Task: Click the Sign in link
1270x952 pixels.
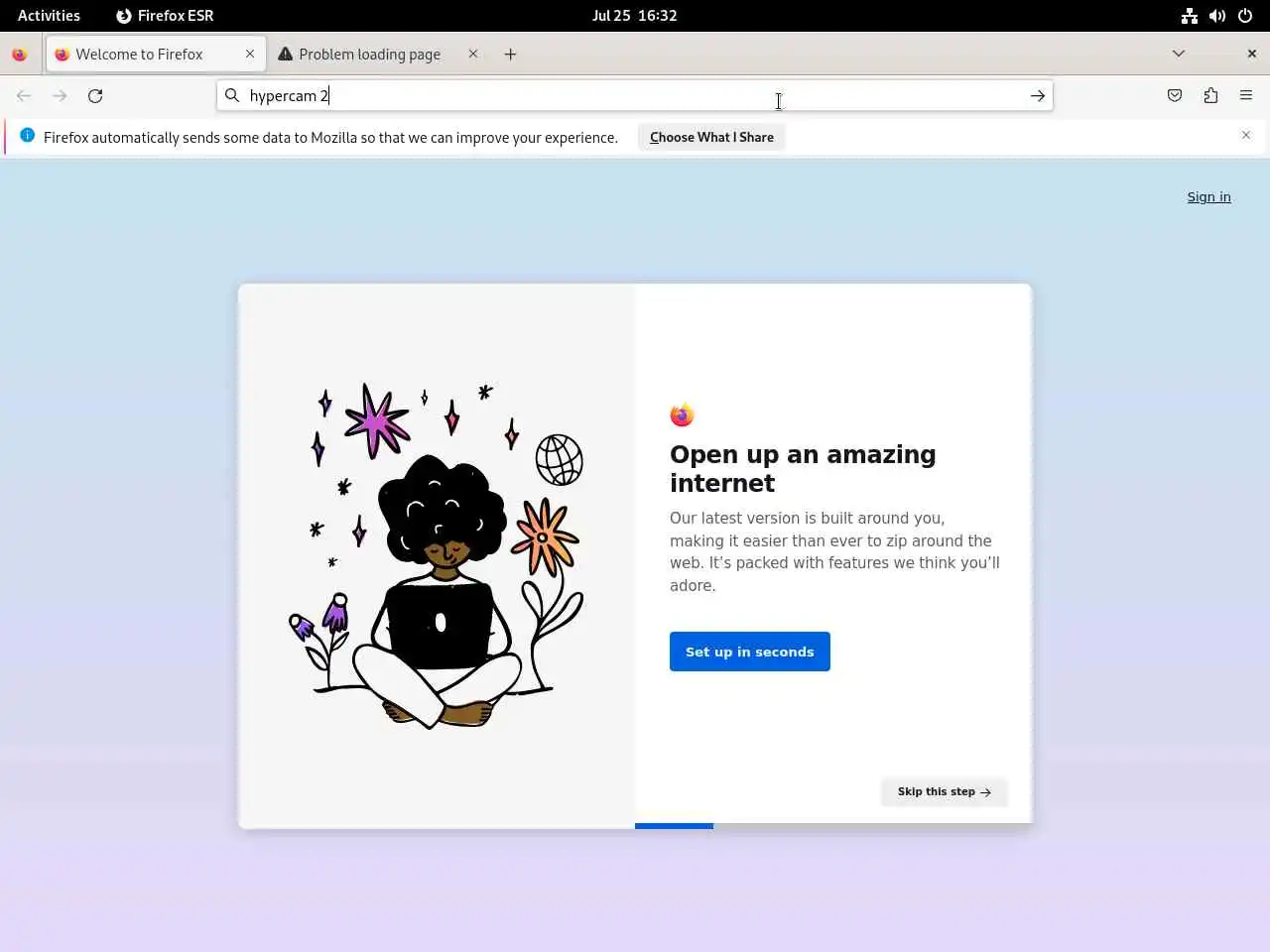Action: pyautogui.click(x=1208, y=196)
